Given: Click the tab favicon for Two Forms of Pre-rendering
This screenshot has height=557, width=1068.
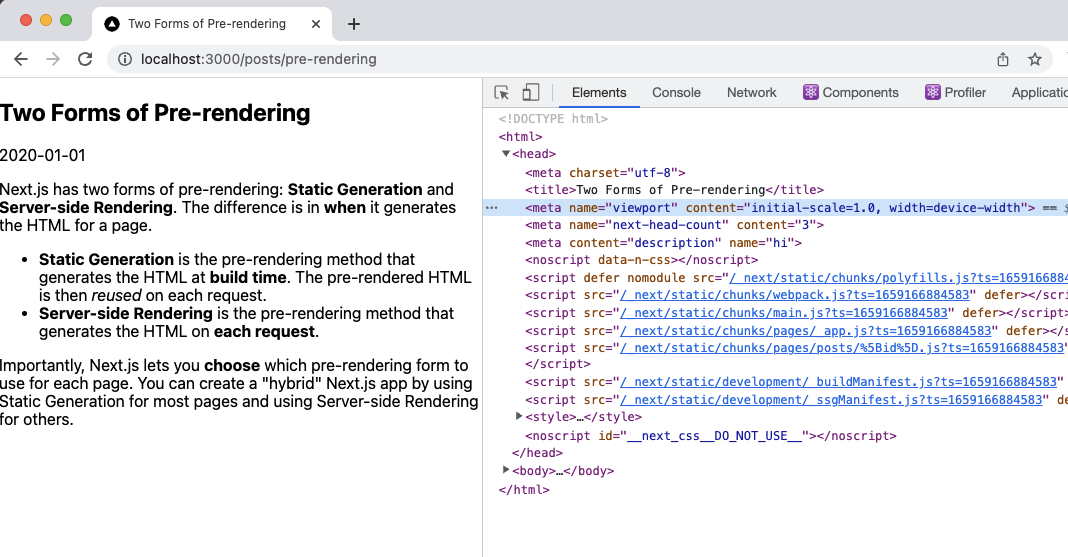Looking at the screenshot, I should 112,24.
